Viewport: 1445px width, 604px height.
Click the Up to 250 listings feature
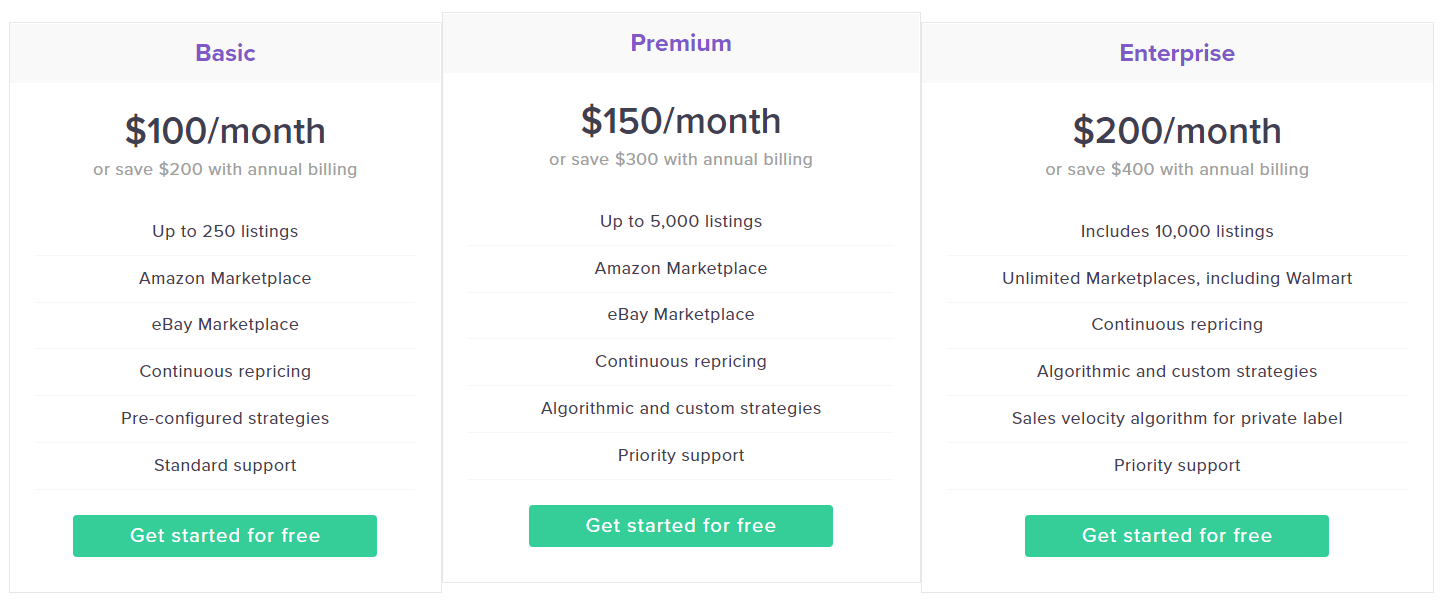coord(225,231)
